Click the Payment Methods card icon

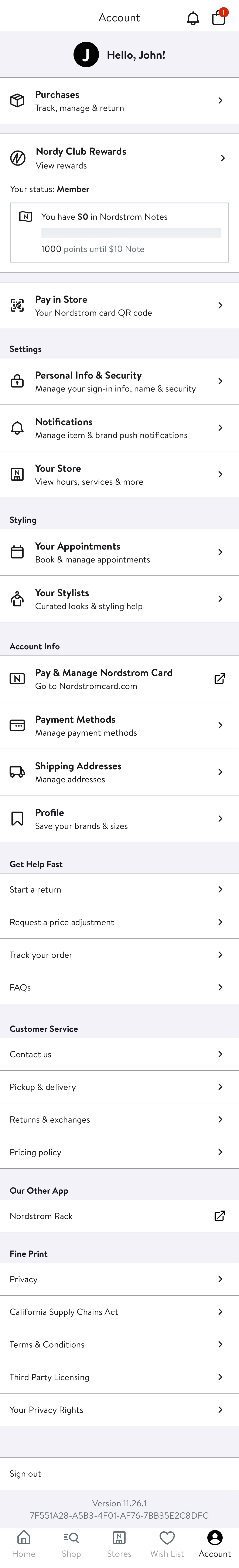pyautogui.click(x=17, y=725)
